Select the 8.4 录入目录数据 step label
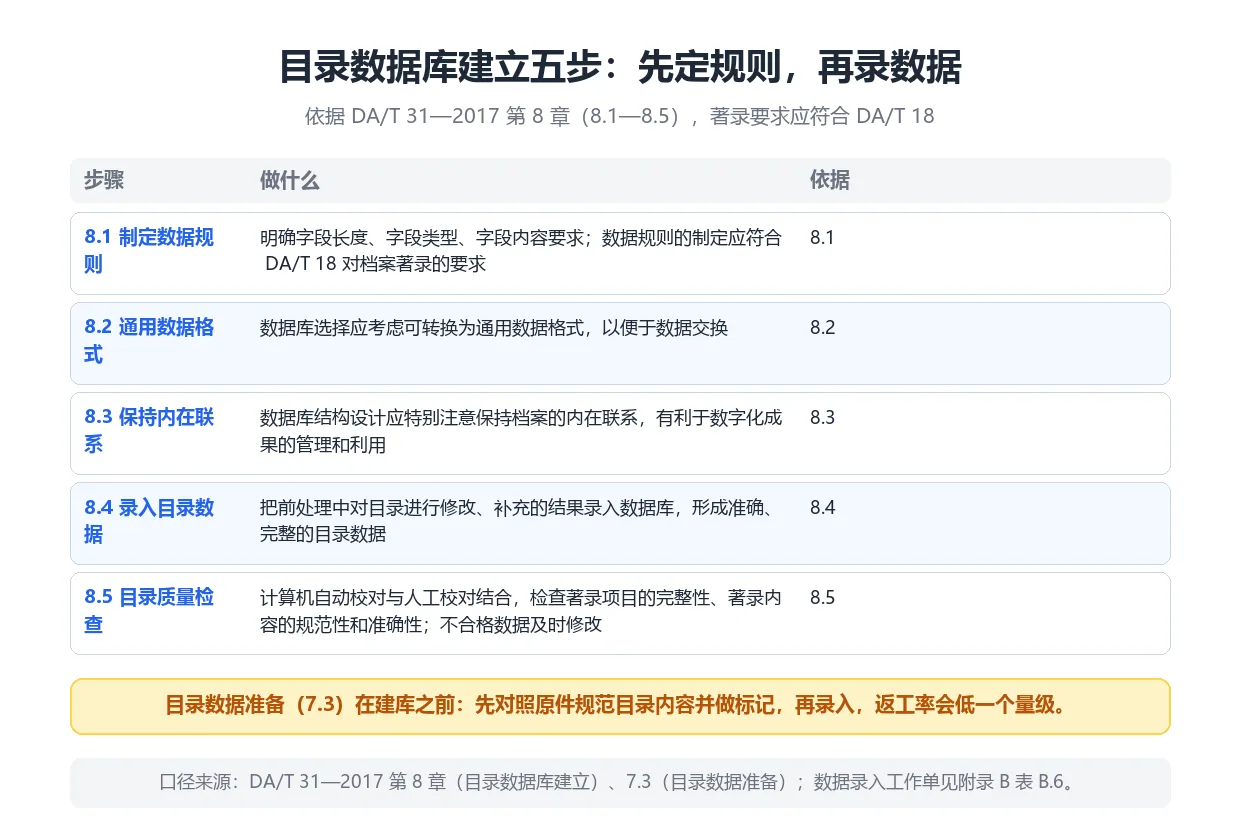Screen dimensions: 1240x833 pyautogui.click(x=150, y=521)
